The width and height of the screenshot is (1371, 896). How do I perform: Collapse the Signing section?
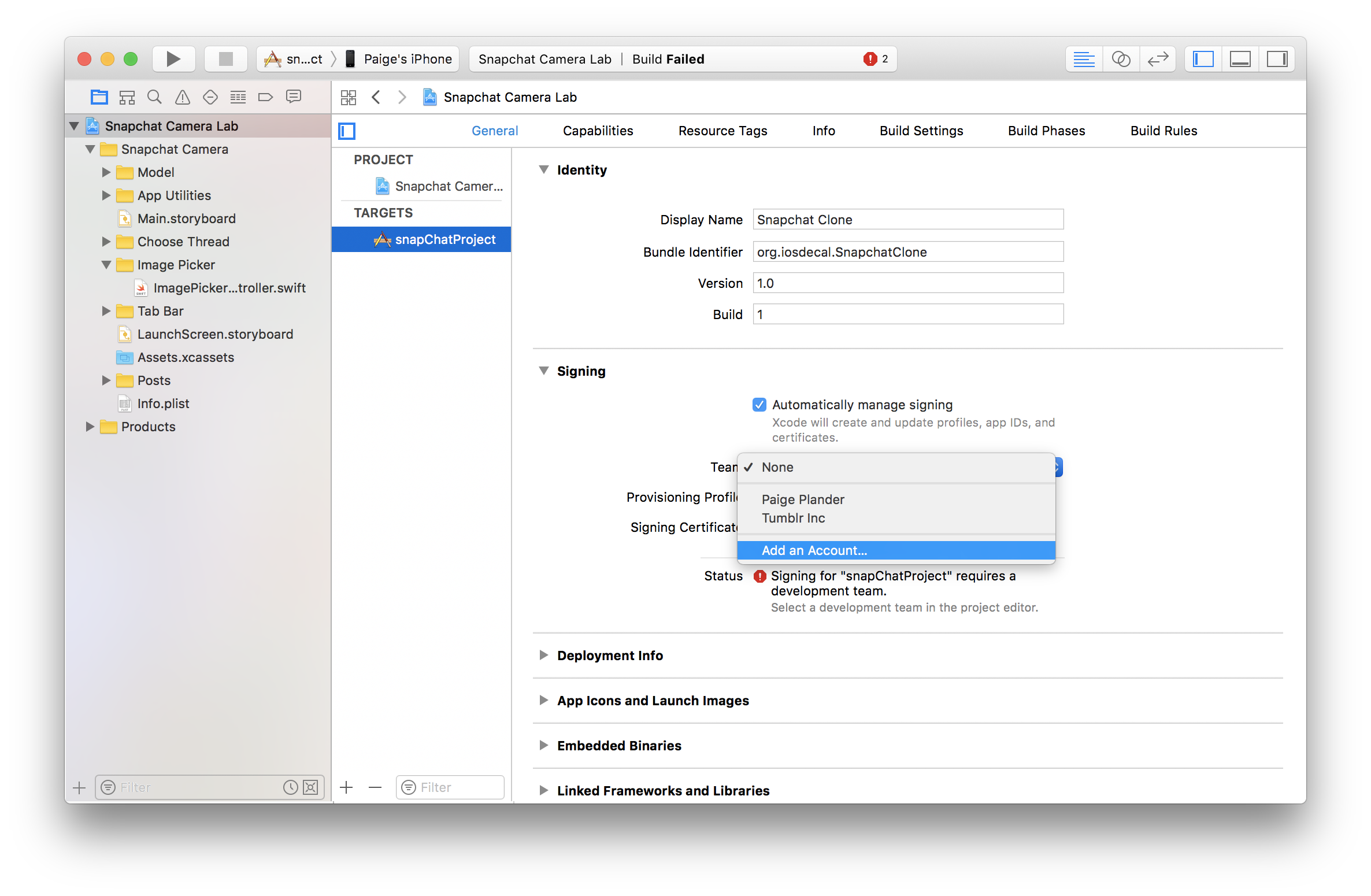click(543, 371)
